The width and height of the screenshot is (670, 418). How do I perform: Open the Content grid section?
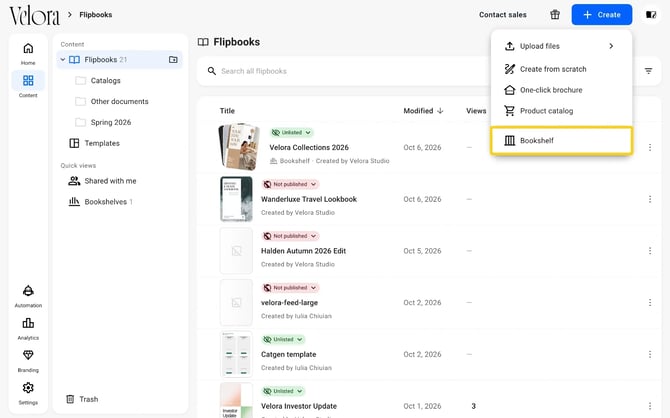point(28,85)
